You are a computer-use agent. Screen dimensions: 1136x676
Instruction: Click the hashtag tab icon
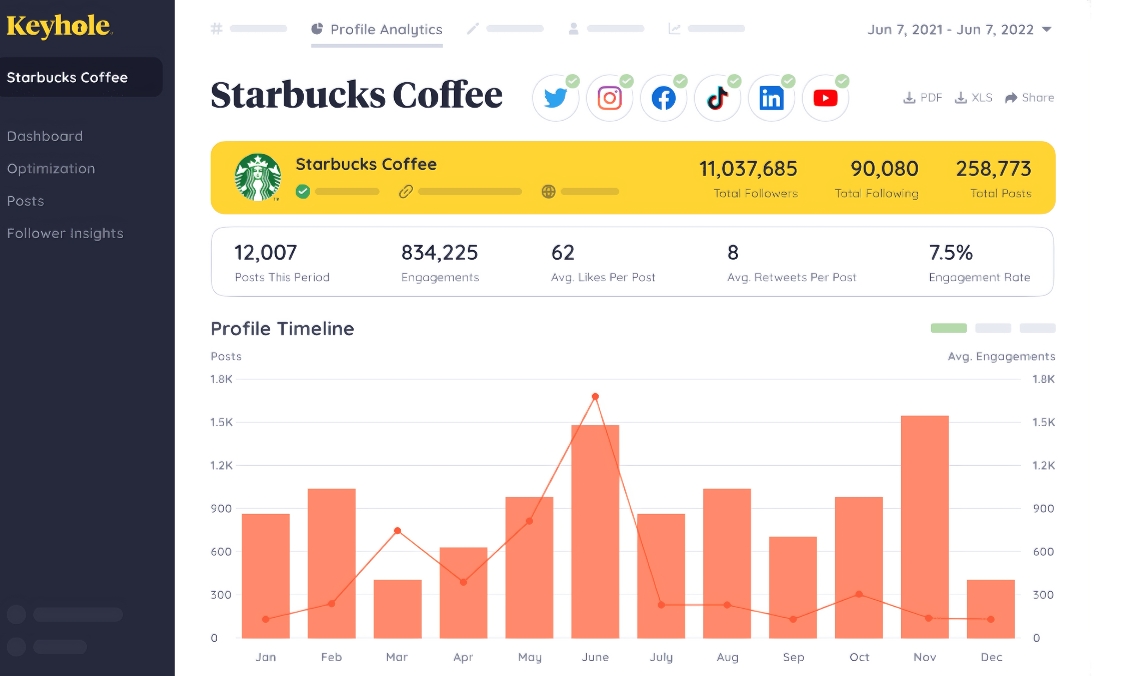pyautogui.click(x=216, y=29)
